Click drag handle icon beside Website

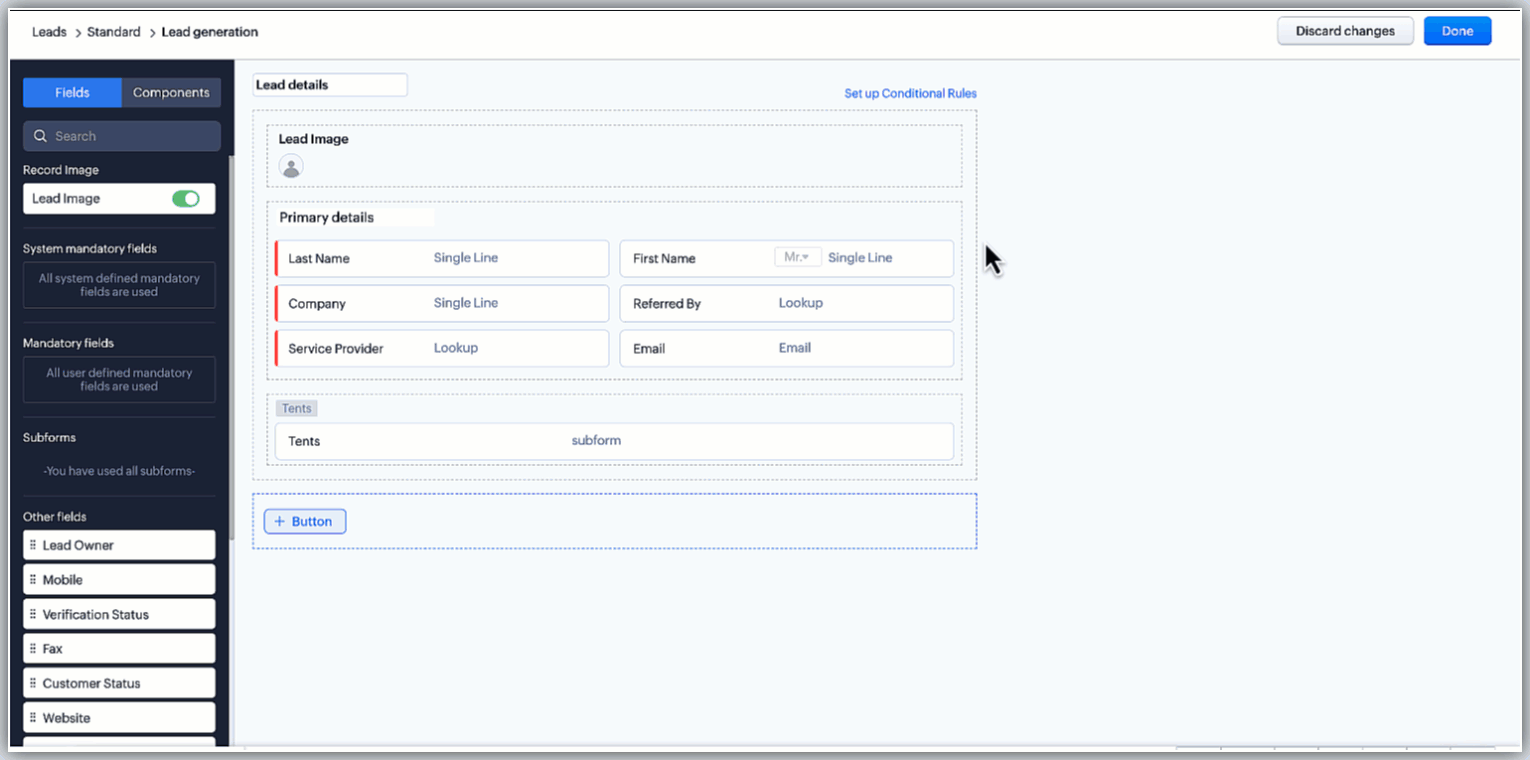(x=33, y=718)
